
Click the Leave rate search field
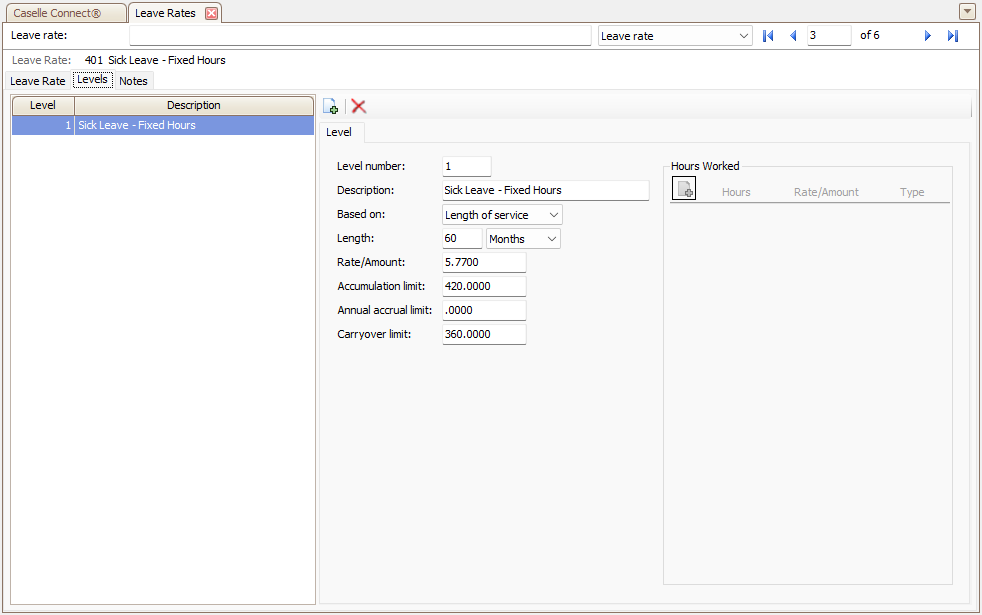pyautogui.click(x=360, y=36)
